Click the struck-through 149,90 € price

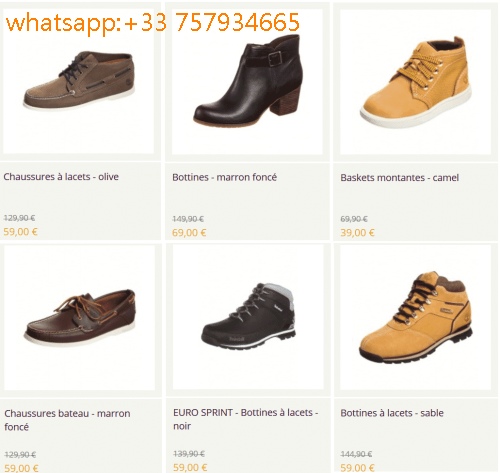point(188,219)
